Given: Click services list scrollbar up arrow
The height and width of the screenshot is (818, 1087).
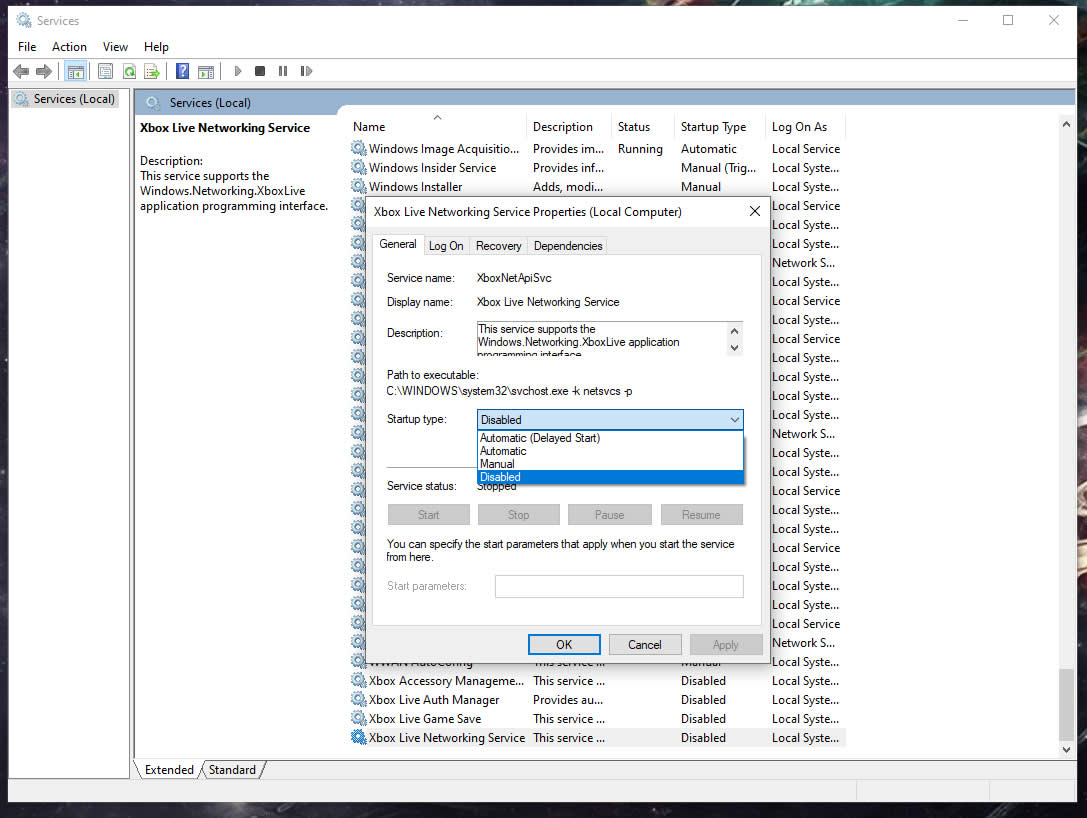Looking at the screenshot, I should 1066,125.
